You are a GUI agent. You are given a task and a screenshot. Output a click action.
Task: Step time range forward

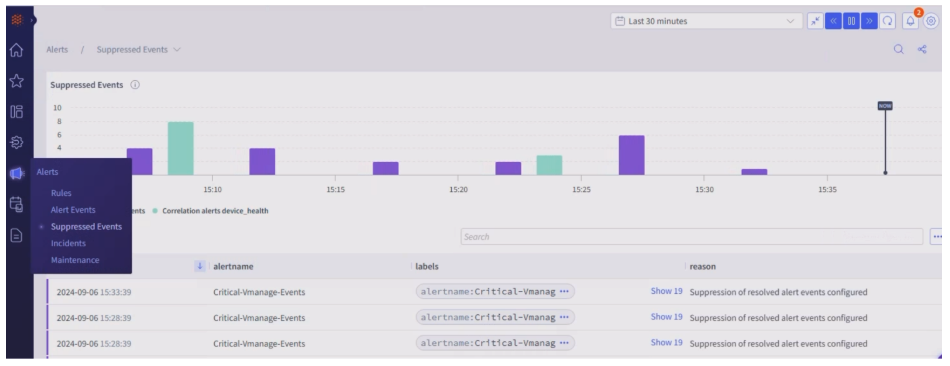coord(869,21)
